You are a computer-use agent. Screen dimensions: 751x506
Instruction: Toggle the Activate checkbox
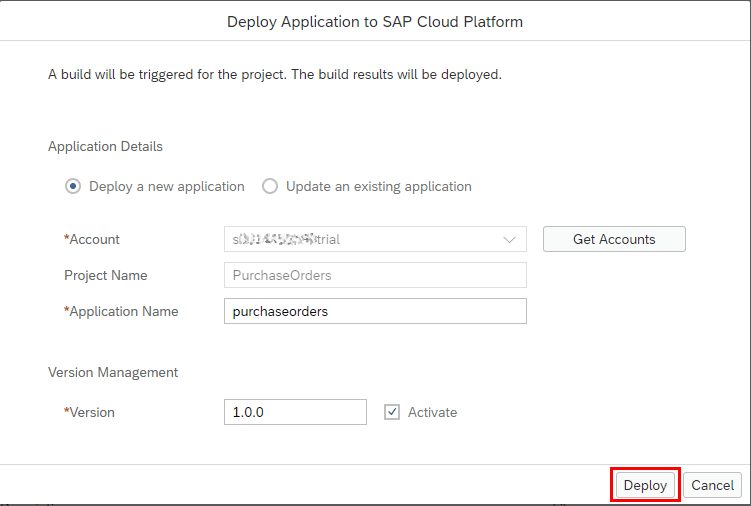(392, 412)
